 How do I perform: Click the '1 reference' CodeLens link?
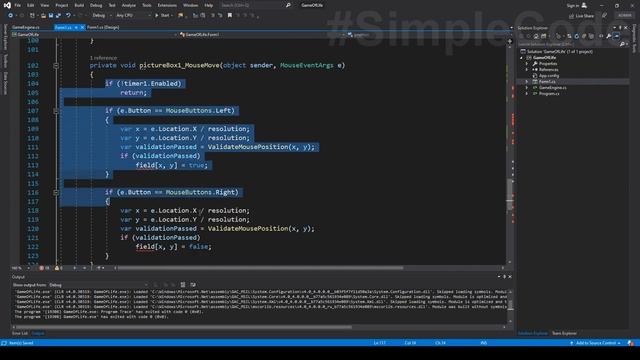pos(103,58)
